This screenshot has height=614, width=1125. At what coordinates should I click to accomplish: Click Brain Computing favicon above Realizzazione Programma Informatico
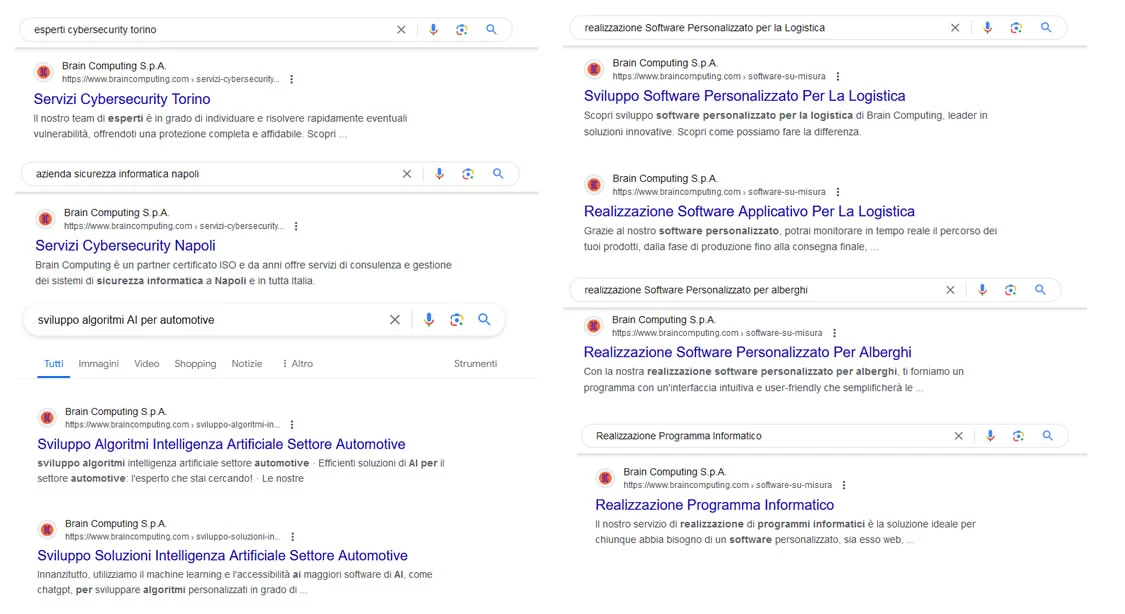(606, 478)
